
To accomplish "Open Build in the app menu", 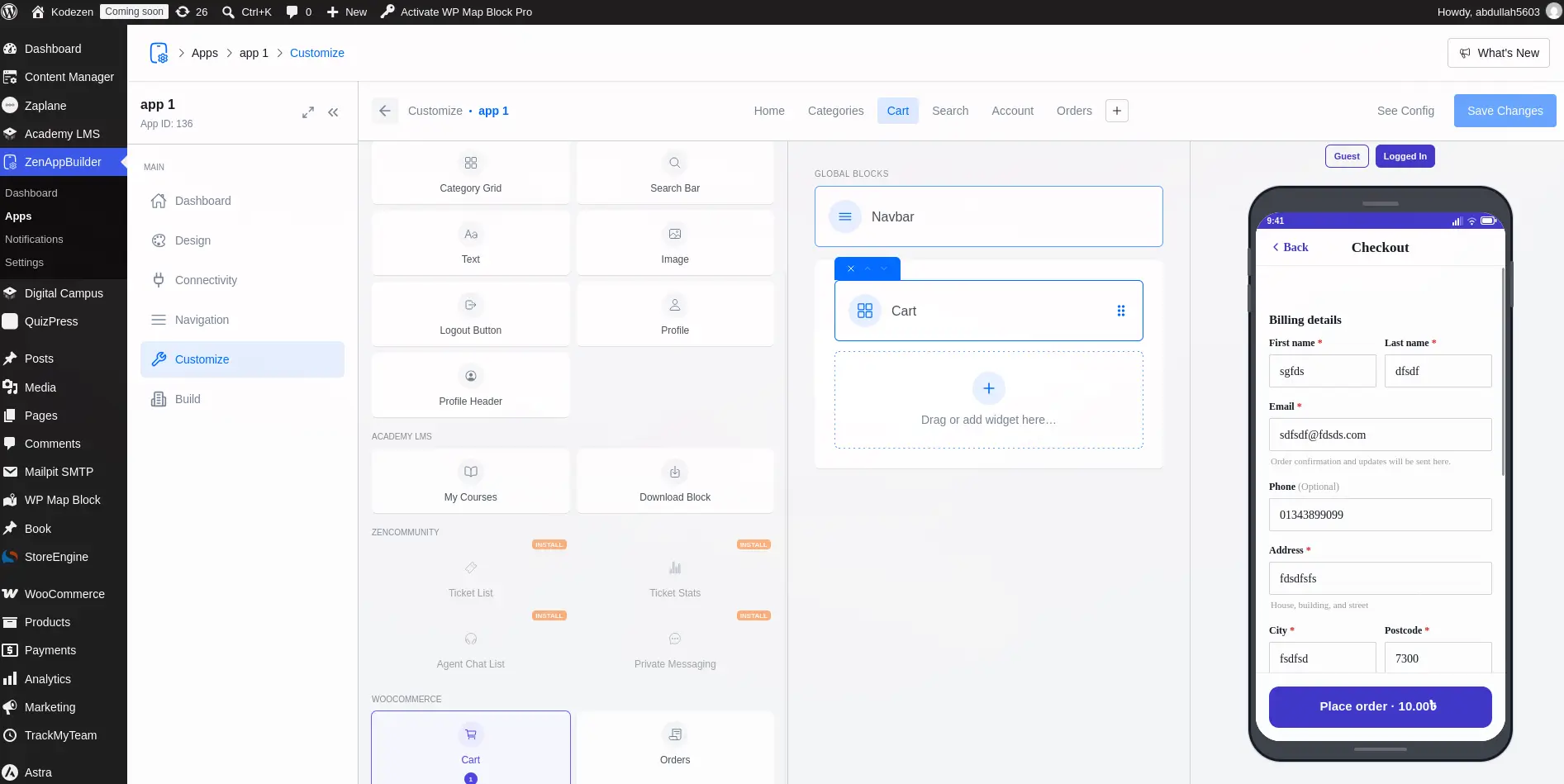I will pos(242,399).
